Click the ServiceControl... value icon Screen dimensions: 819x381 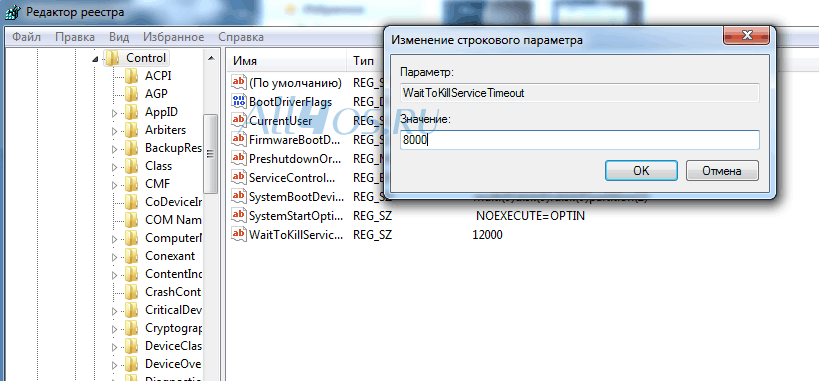[239, 178]
